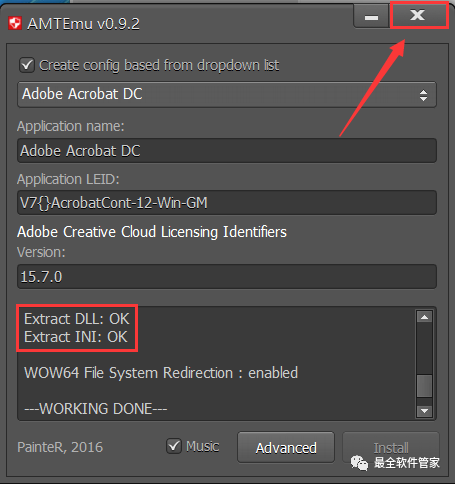The height and width of the screenshot is (484, 455).
Task: Close the AMTEmu window with X
Action: pyautogui.click(x=418, y=15)
